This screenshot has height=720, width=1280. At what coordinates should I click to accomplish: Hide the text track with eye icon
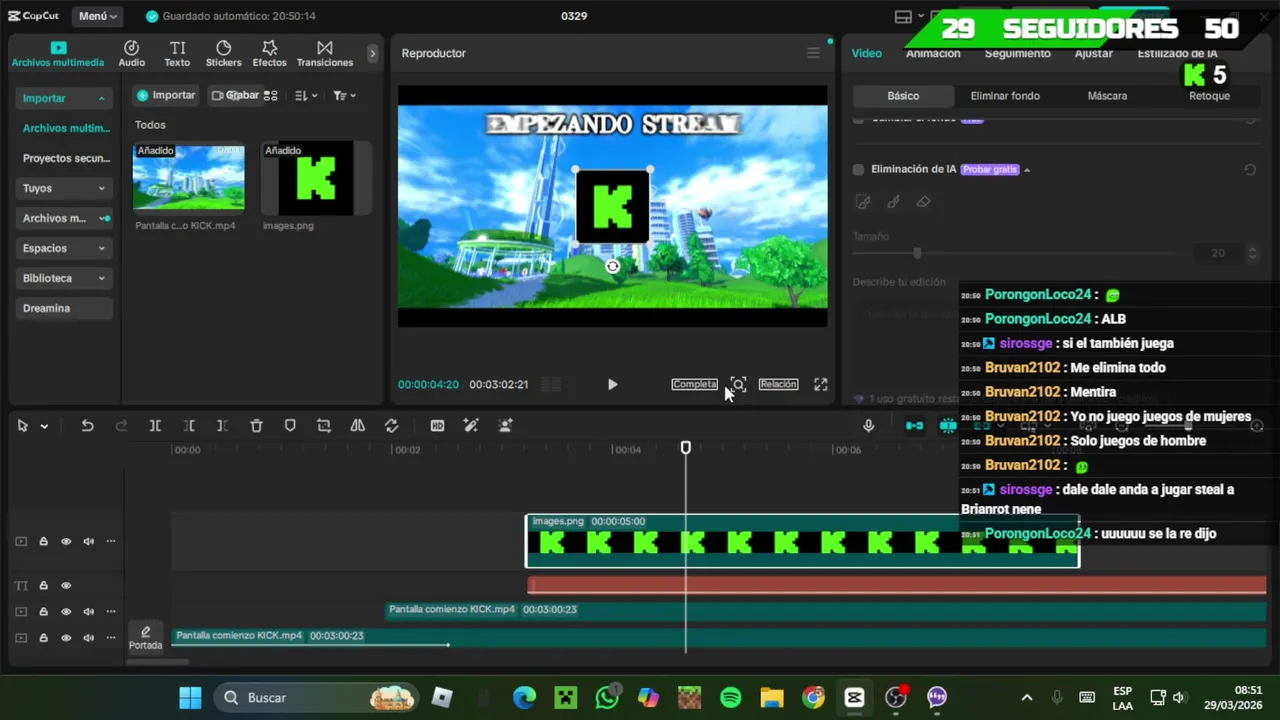[66, 586]
